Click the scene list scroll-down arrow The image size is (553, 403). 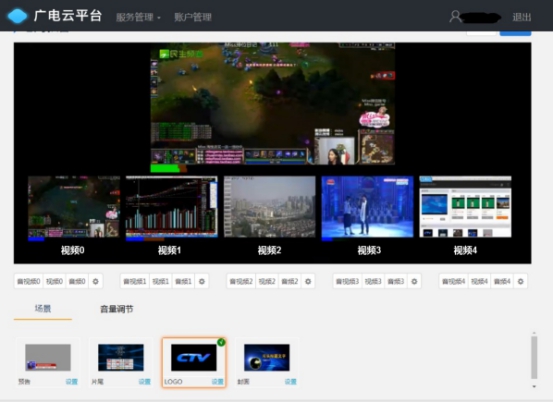(534, 386)
